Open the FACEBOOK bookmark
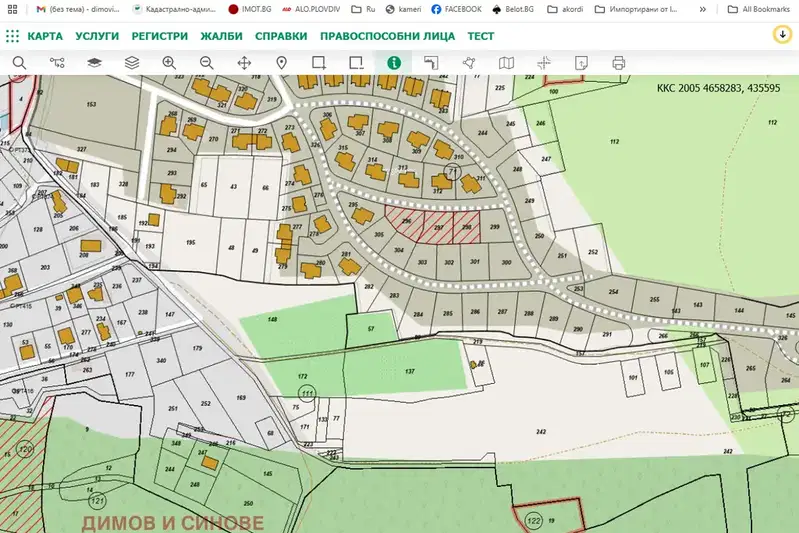 pos(456,9)
